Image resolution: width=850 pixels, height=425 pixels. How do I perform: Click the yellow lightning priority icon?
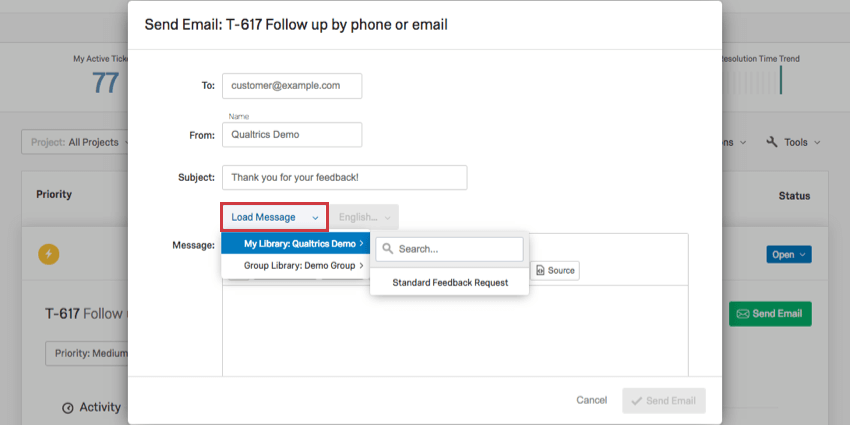pos(48,254)
